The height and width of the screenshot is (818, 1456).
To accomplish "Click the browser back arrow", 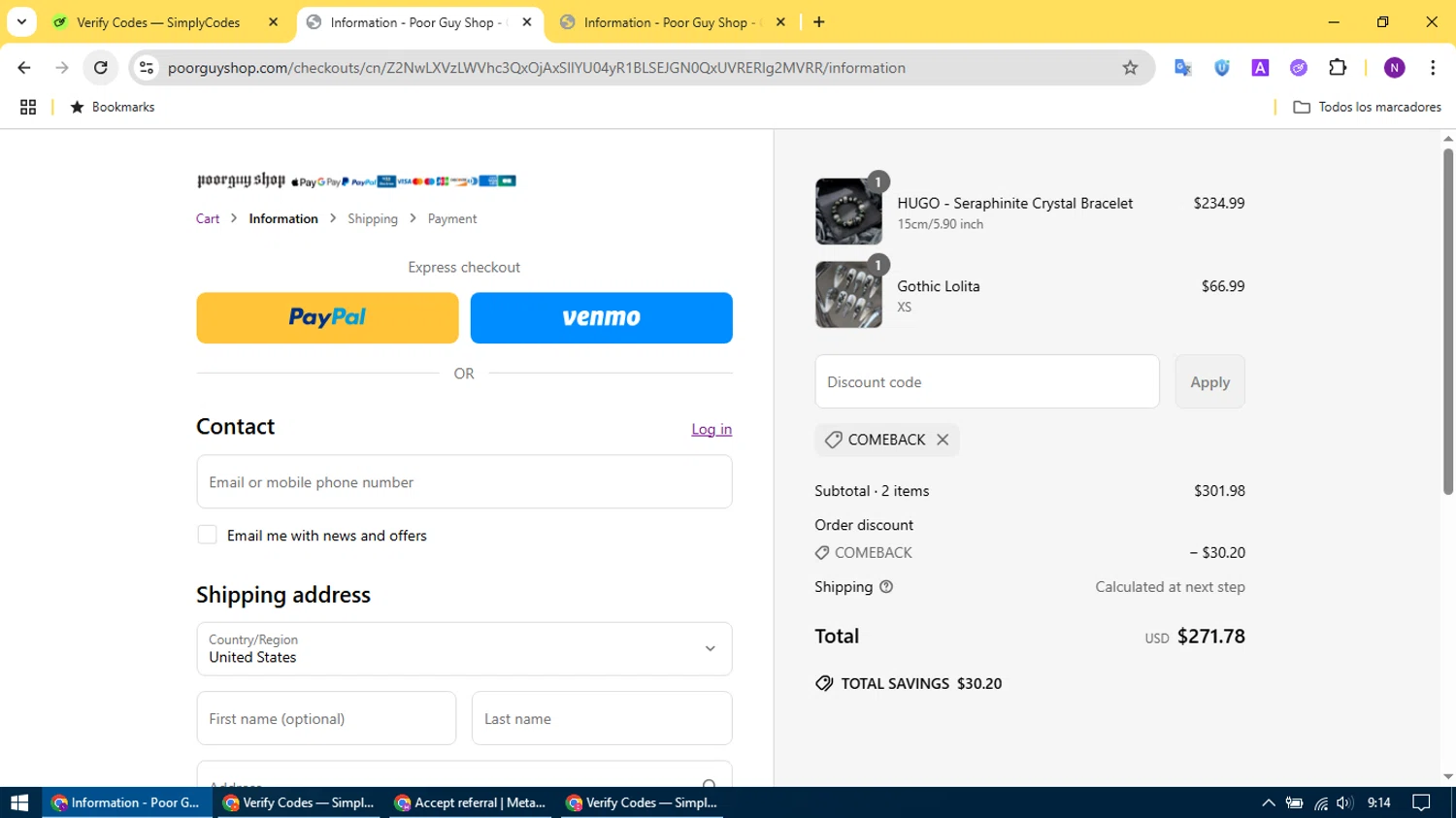I will pyautogui.click(x=24, y=68).
